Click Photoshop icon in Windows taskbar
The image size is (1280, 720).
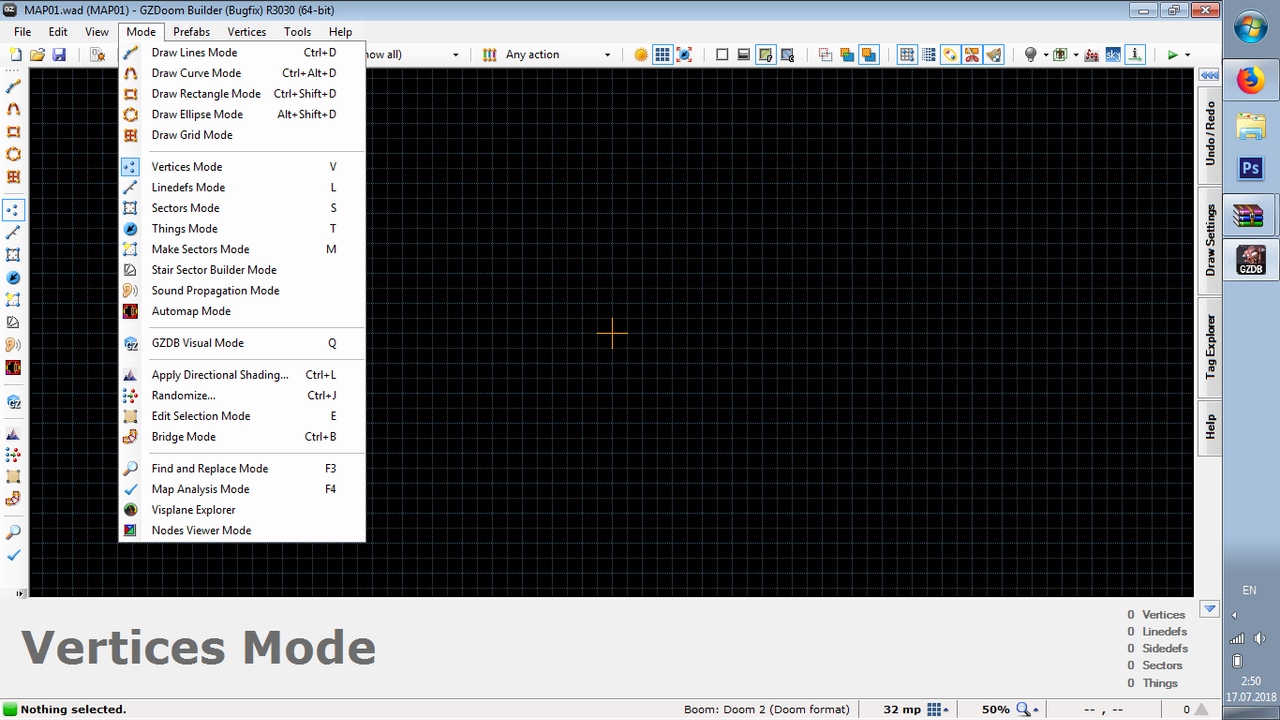1250,169
